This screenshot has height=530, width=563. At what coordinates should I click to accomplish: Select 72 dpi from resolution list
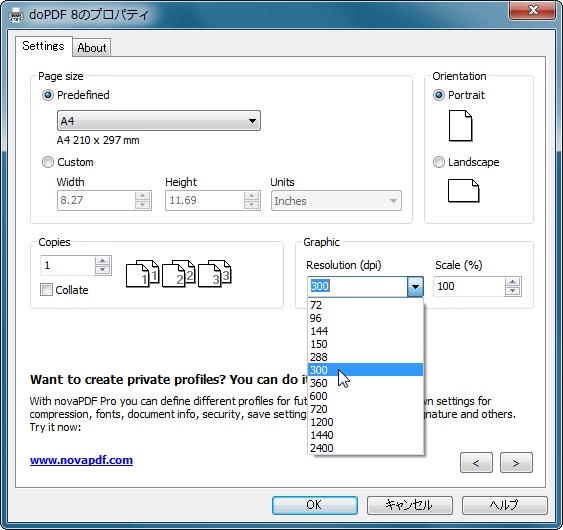[x=366, y=305]
